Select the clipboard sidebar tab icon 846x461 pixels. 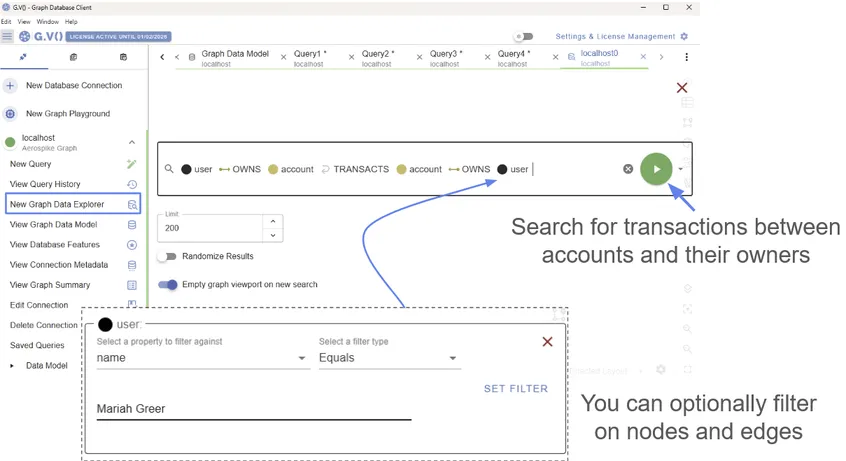(x=123, y=57)
